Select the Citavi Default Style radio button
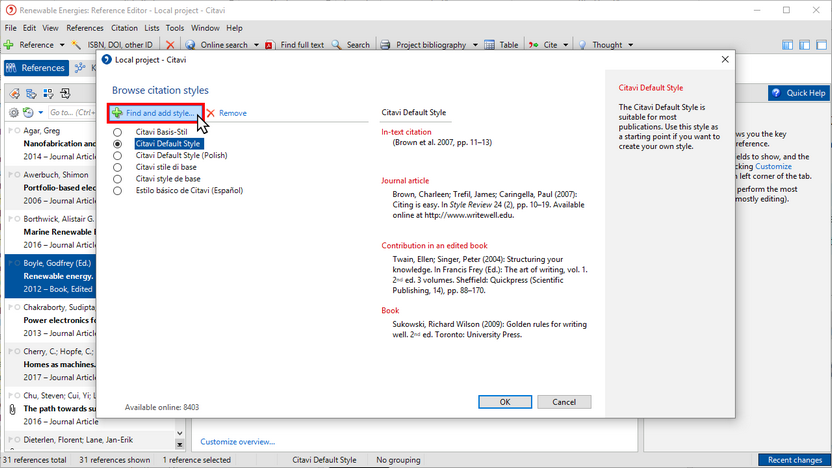The height and width of the screenshot is (468, 832). coord(117,144)
